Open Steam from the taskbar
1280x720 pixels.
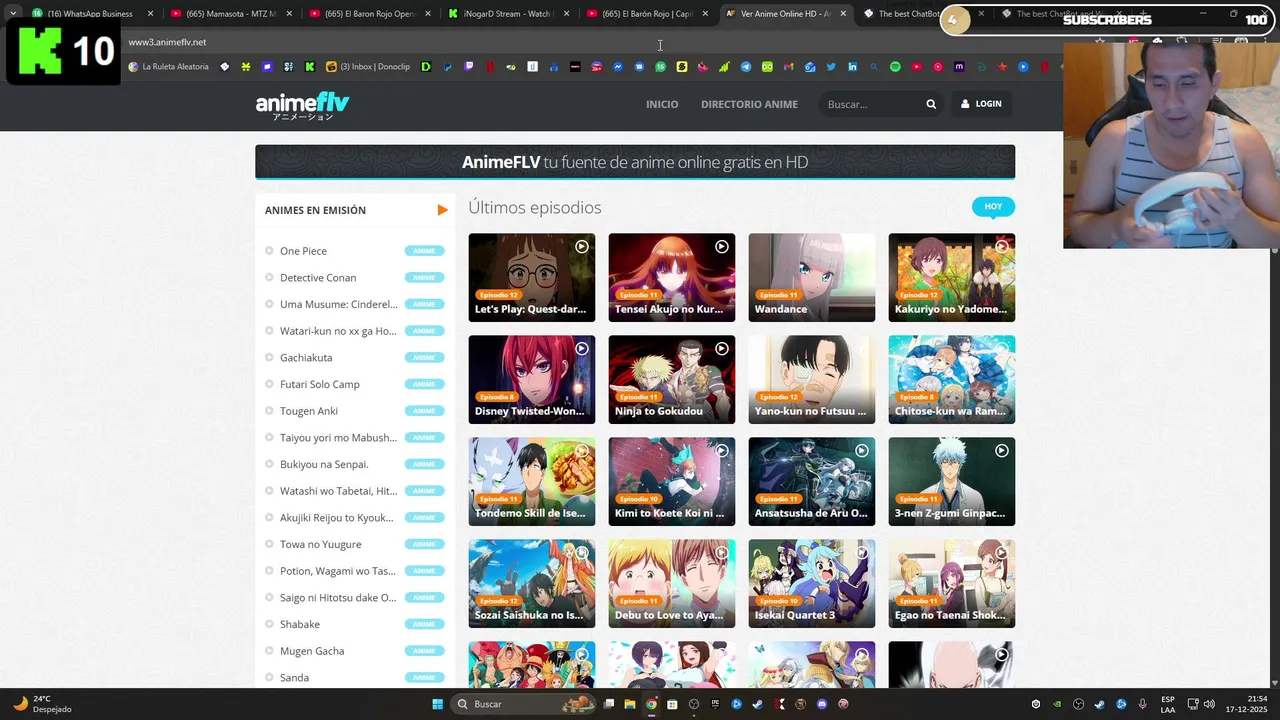(757, 704)
